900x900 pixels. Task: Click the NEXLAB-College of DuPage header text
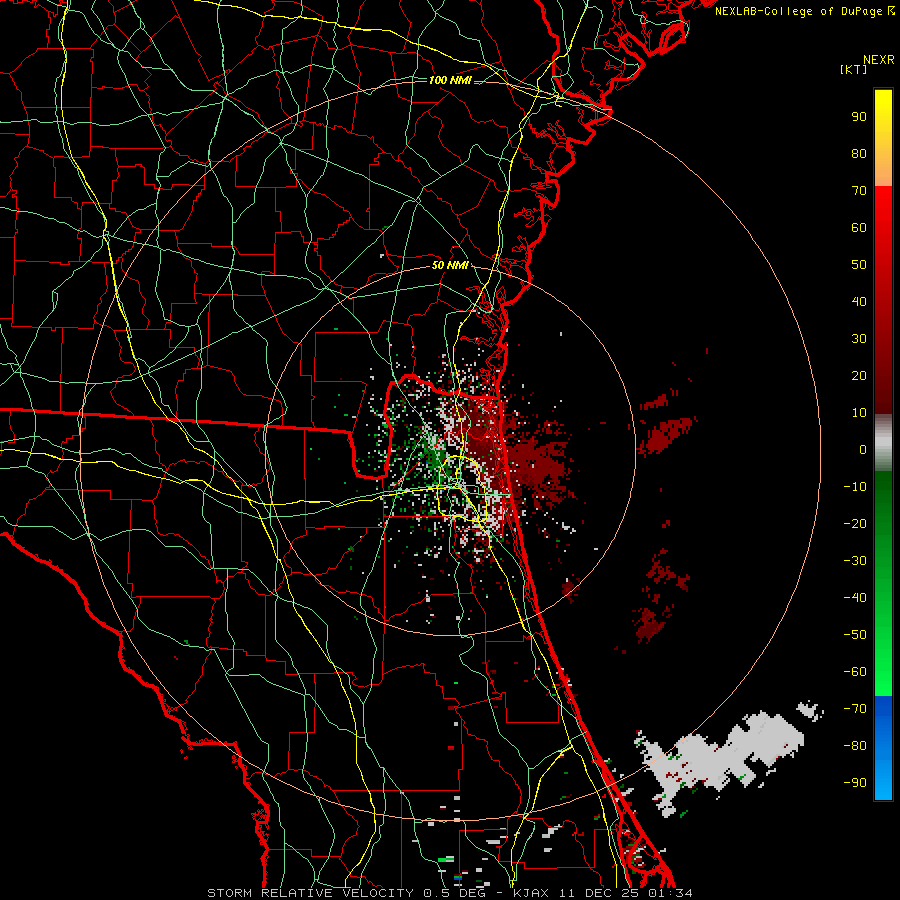[x=804, y=11]
